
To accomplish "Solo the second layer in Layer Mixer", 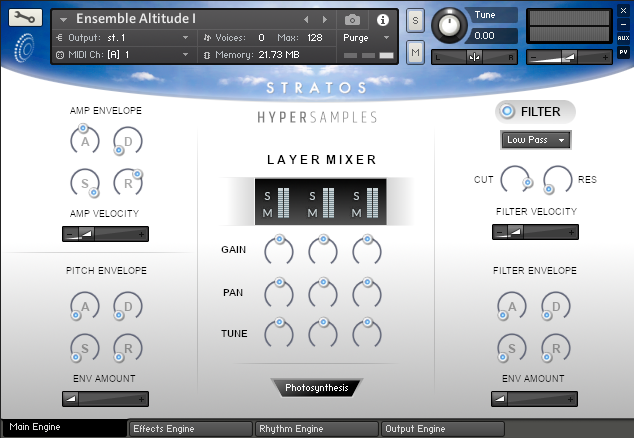I will click(x=312, y=196).
